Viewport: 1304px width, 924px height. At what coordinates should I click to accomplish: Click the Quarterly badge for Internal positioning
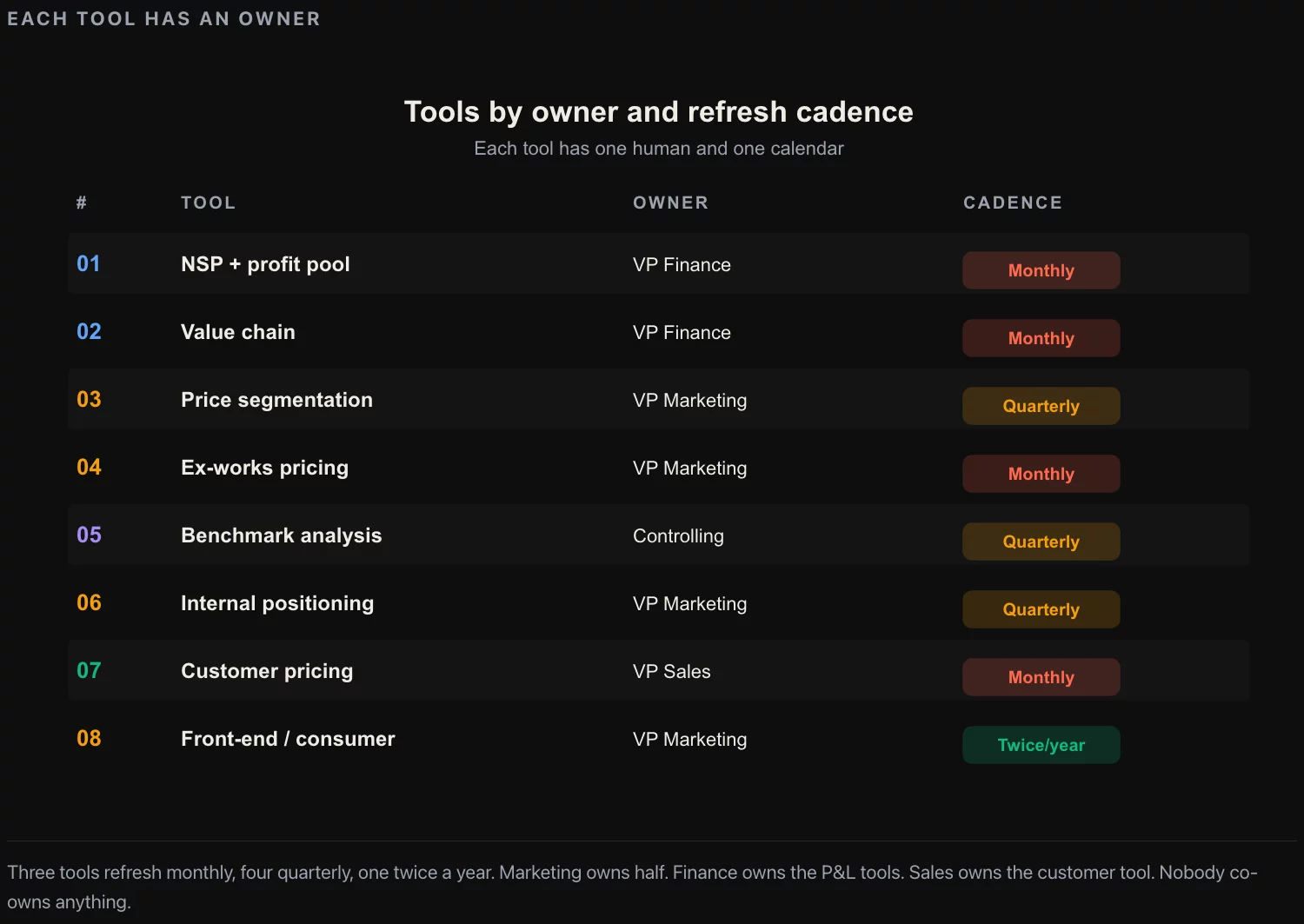[x=1041, y=609]
